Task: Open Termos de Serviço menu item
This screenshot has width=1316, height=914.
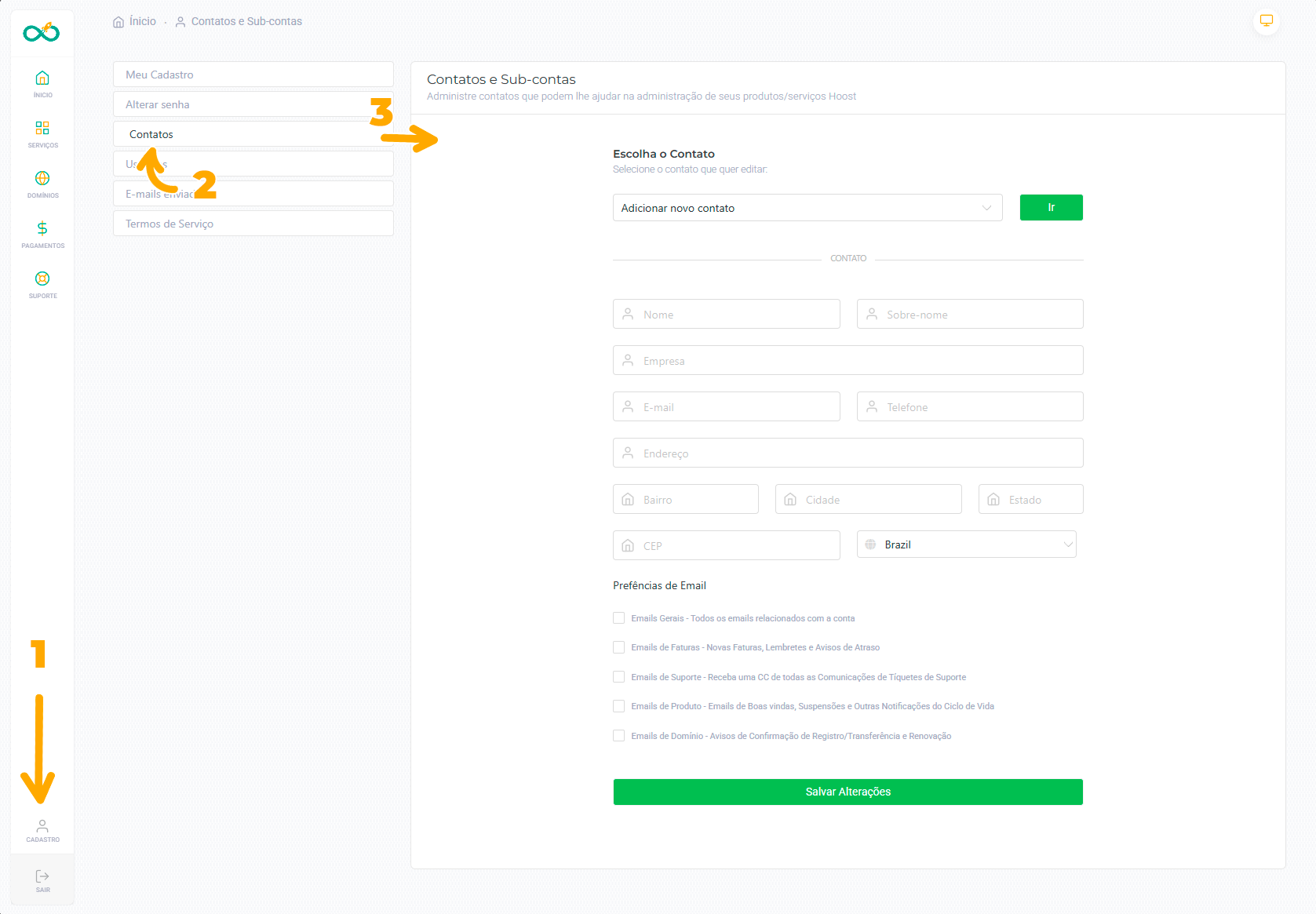Action: [x=253, y=224]
